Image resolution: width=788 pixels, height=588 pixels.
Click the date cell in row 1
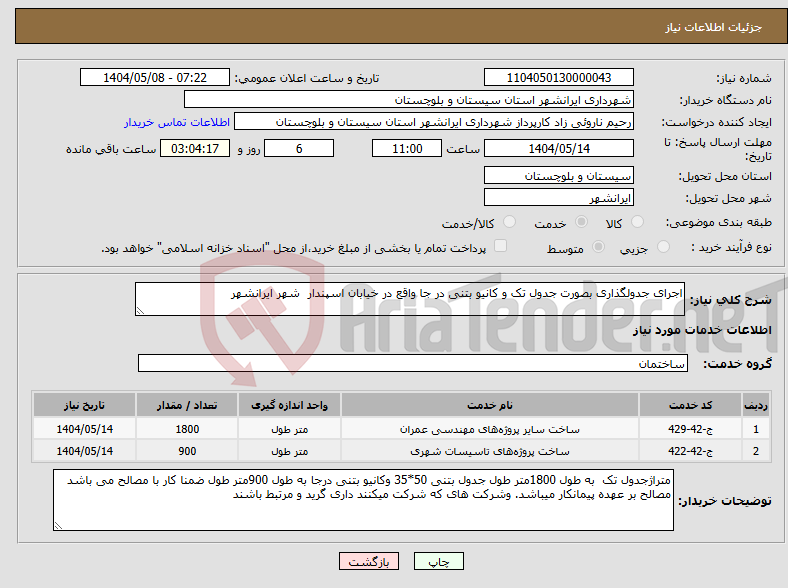click(x=84, y=429)
